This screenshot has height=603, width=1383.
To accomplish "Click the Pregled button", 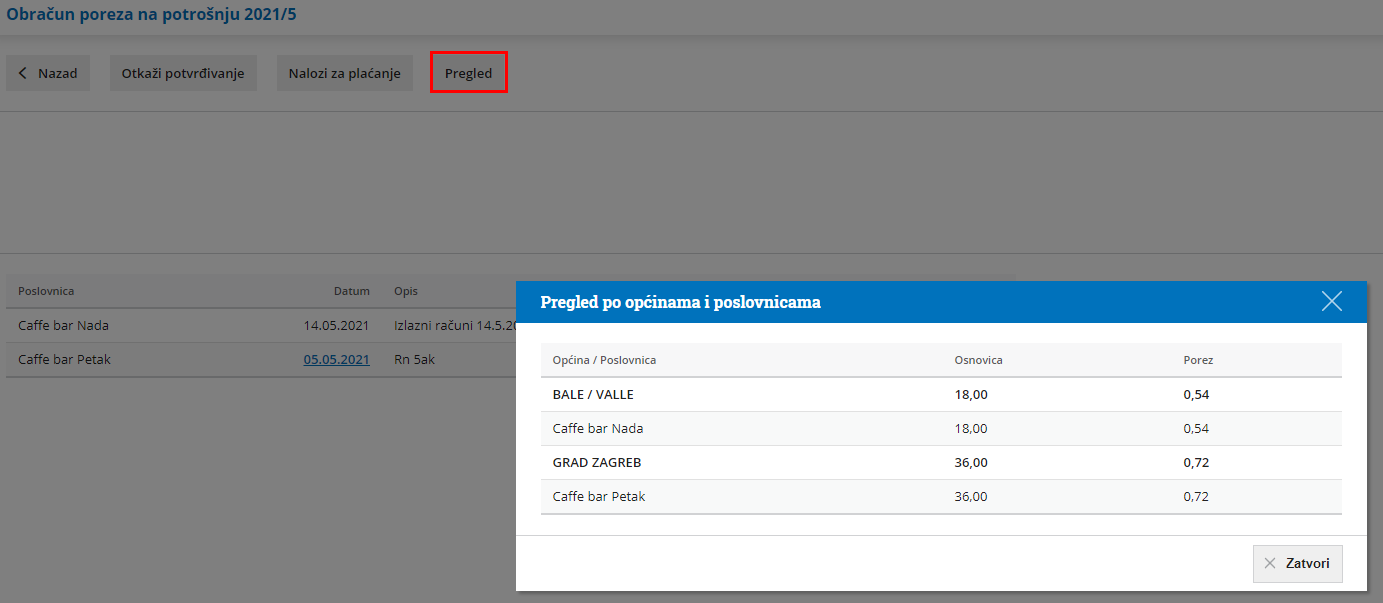I will coord(469,73).
